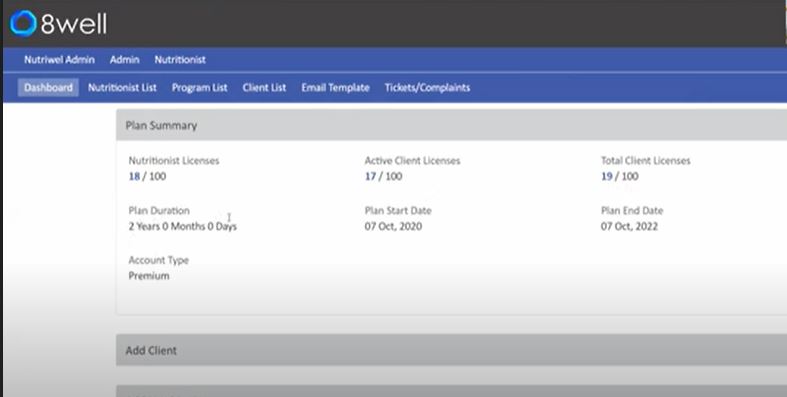
Task: Open the Nutritionist menu item
Action: 180,60
